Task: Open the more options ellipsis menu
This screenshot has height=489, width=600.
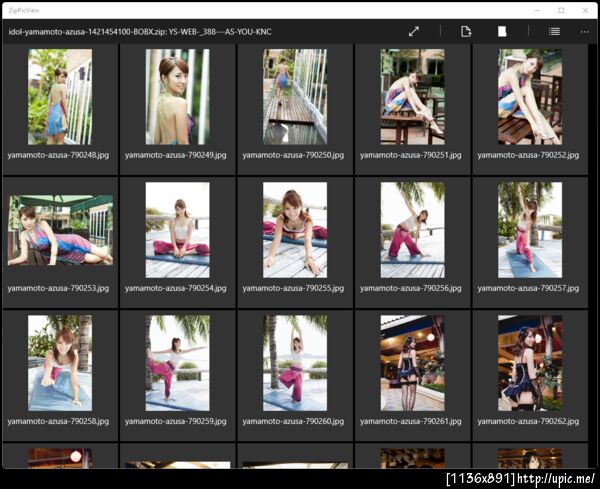Action: pos(585,32)
